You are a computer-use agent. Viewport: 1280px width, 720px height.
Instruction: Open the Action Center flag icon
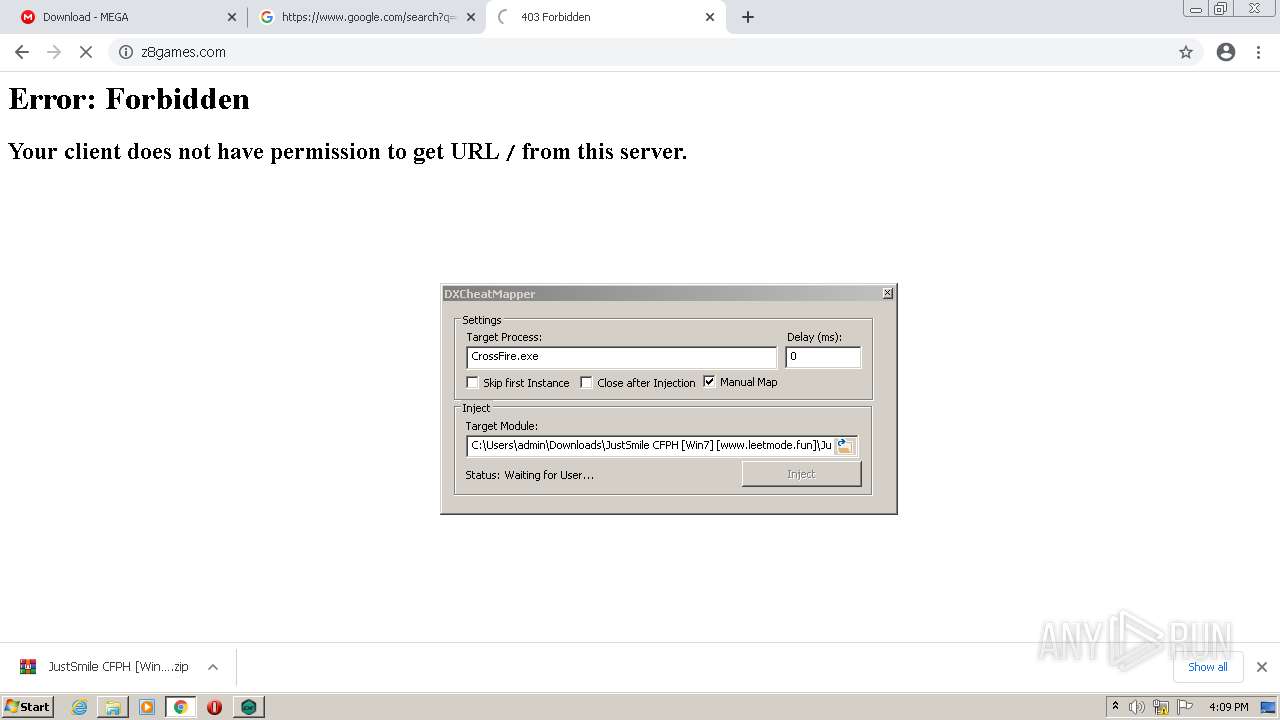pos(1185,707)
